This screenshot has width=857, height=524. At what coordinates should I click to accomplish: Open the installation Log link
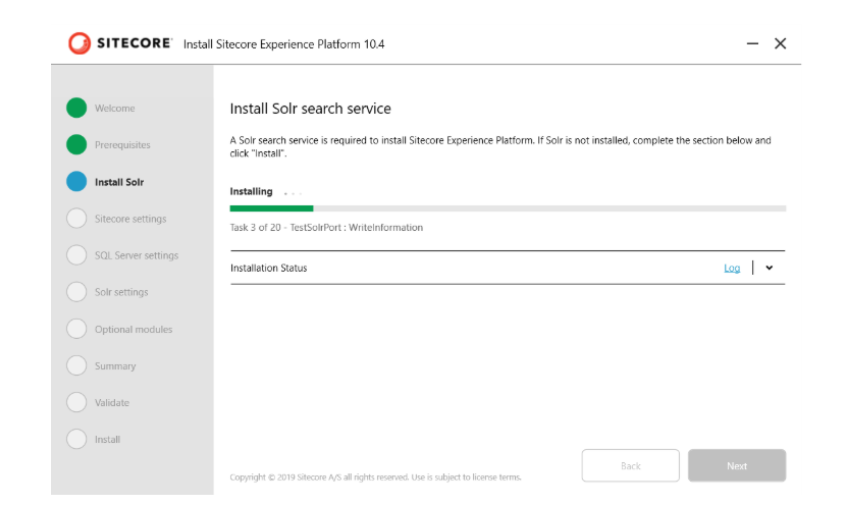pos(732,268)
